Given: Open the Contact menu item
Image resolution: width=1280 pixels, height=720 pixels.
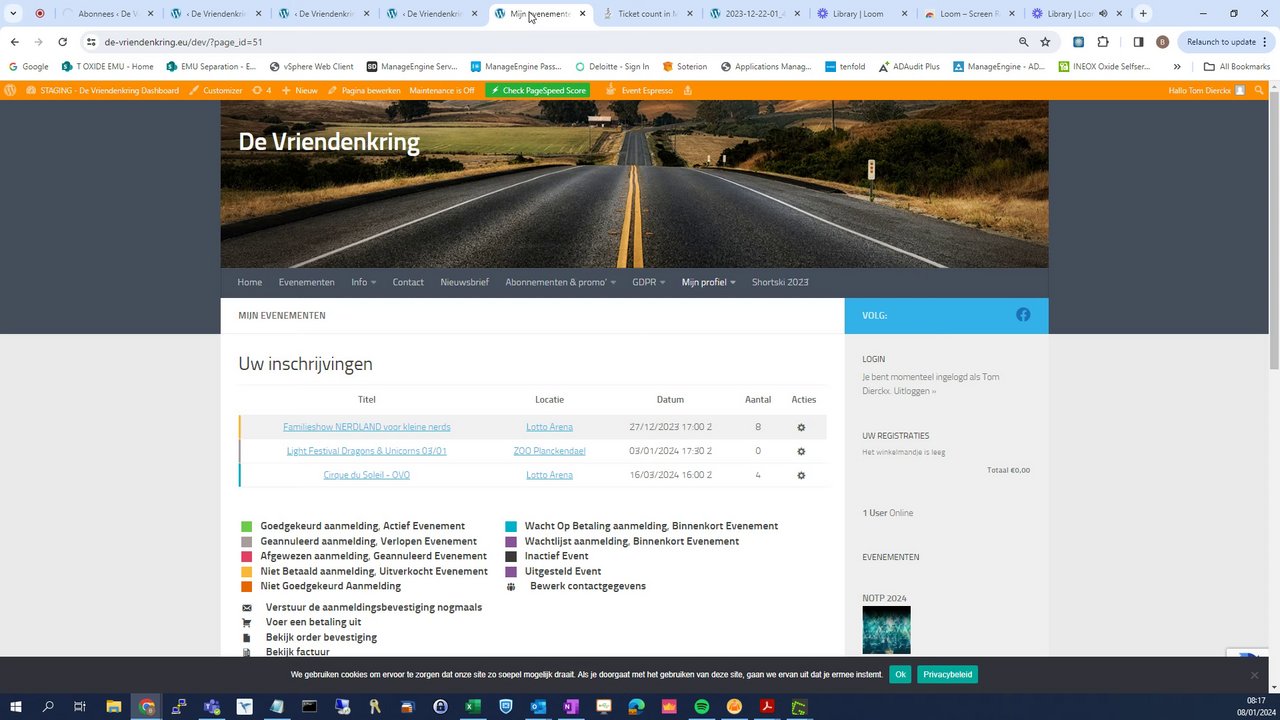Looking at the screenshot, I should point(408,282).
